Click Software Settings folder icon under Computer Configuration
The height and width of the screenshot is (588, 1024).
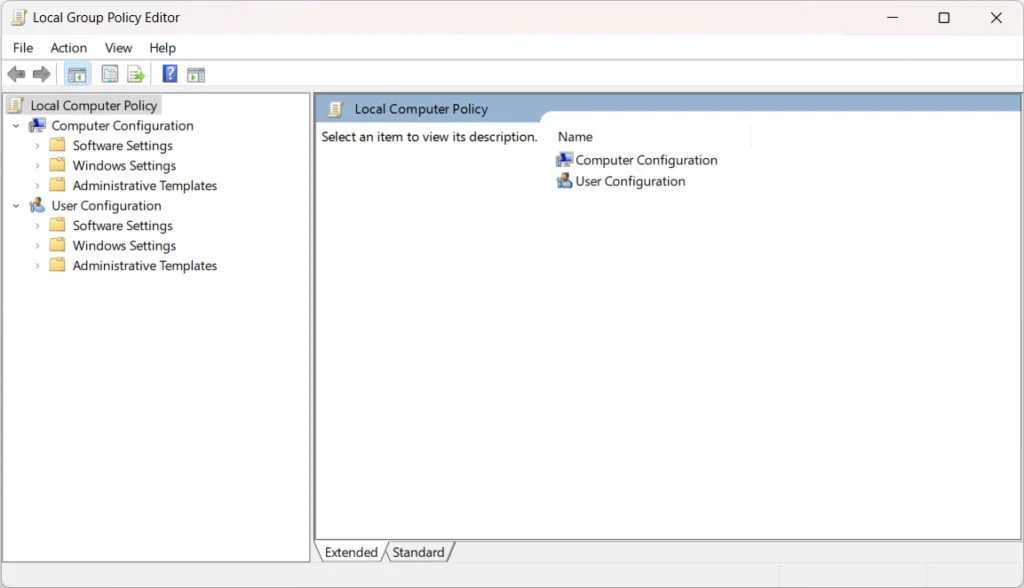pyautogui.click(x=57, y=144)
